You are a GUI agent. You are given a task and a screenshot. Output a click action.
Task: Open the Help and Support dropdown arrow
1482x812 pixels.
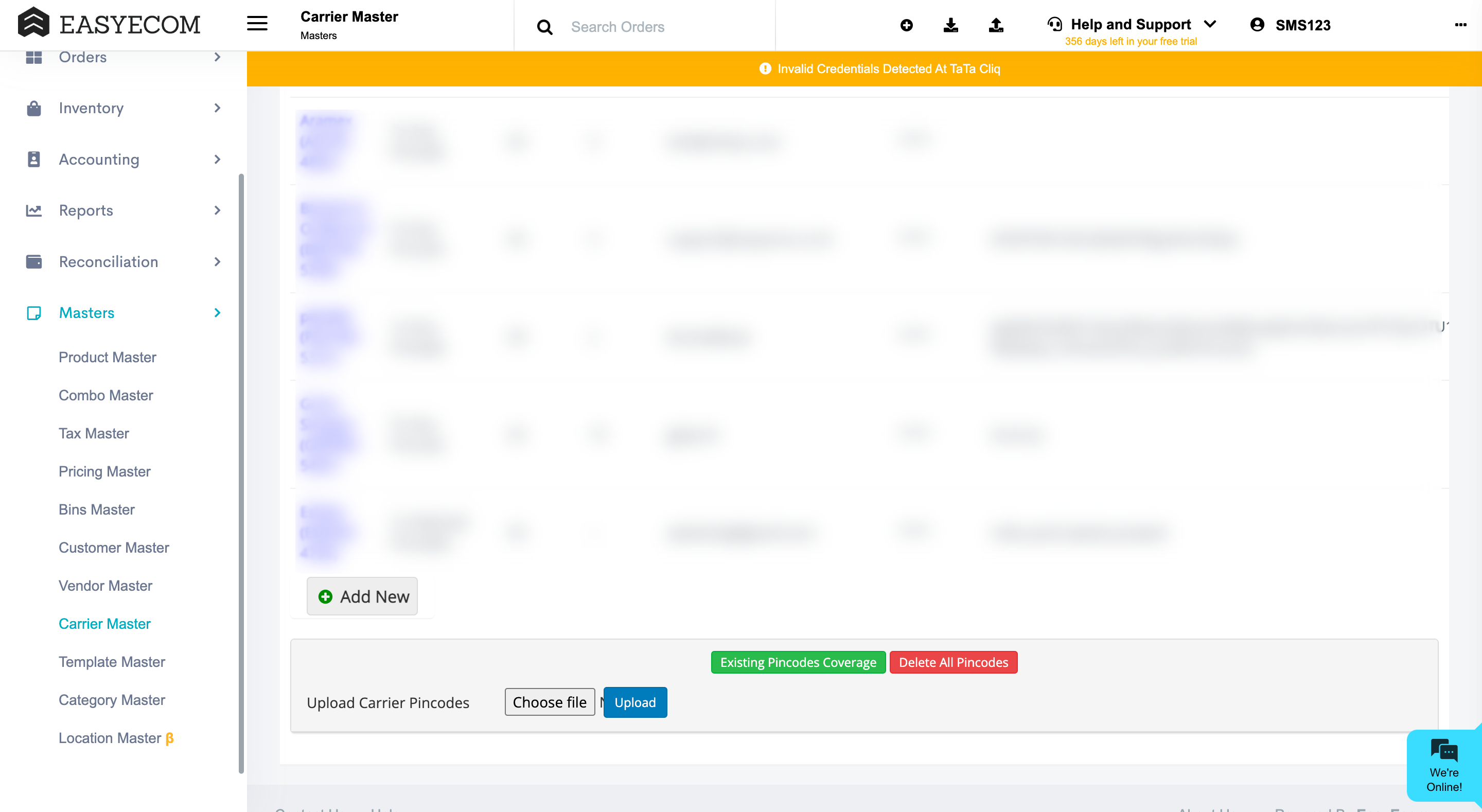(1210, 24)
